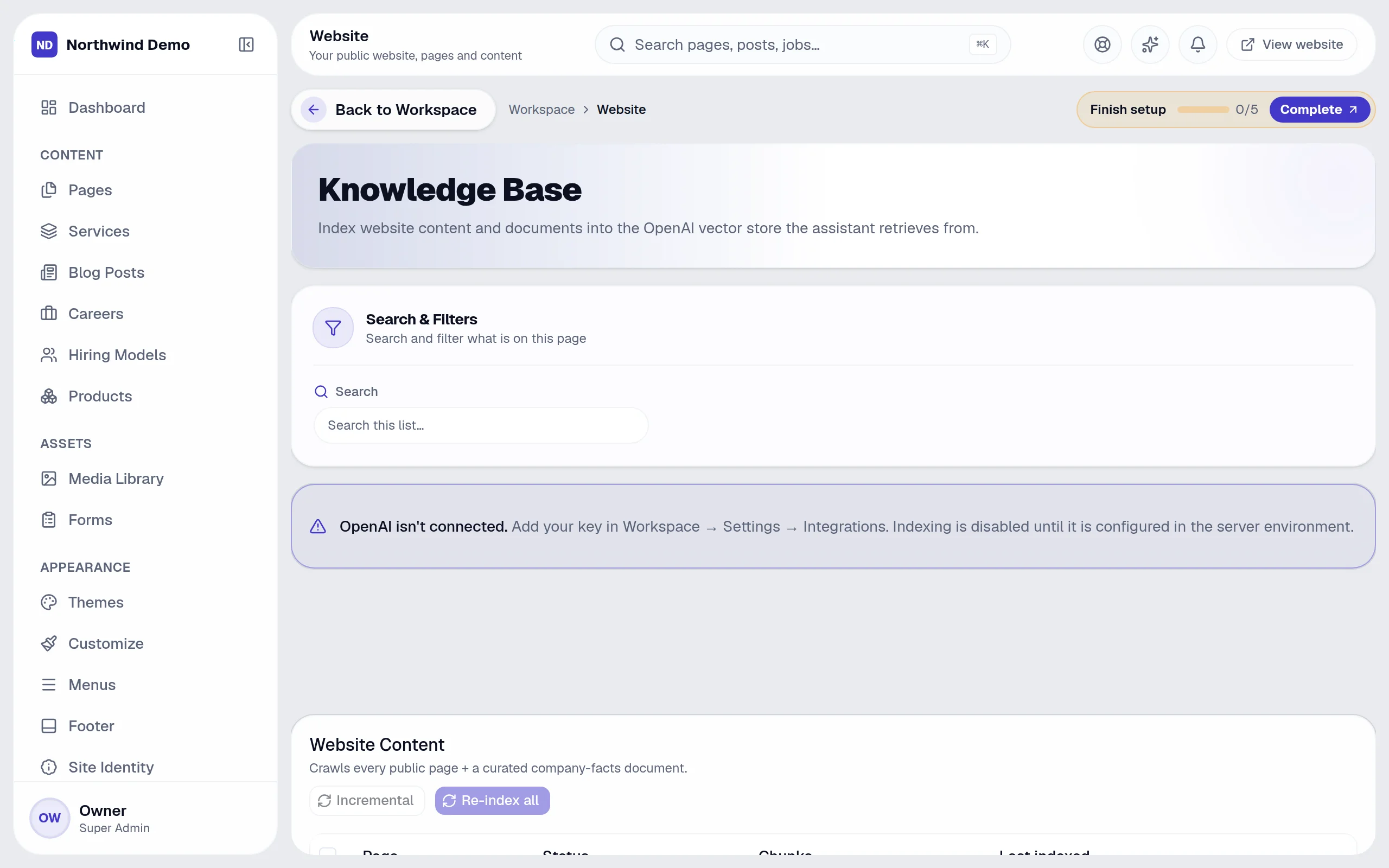Image resolution: width=1389 pixels, height=868 pixels.
Task: Focus the global search pages, posts, jobs field
Action: pyautogui.click(x=802, y=44)
